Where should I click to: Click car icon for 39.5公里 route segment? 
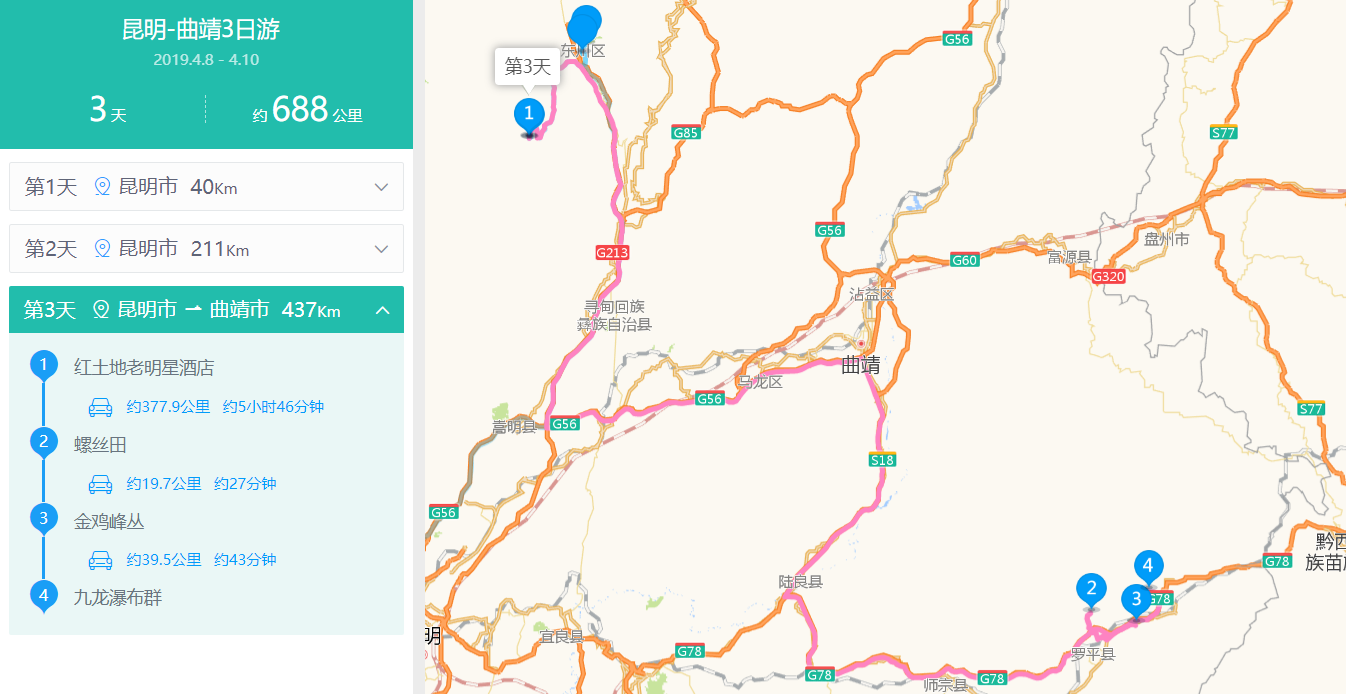[100, 560]
